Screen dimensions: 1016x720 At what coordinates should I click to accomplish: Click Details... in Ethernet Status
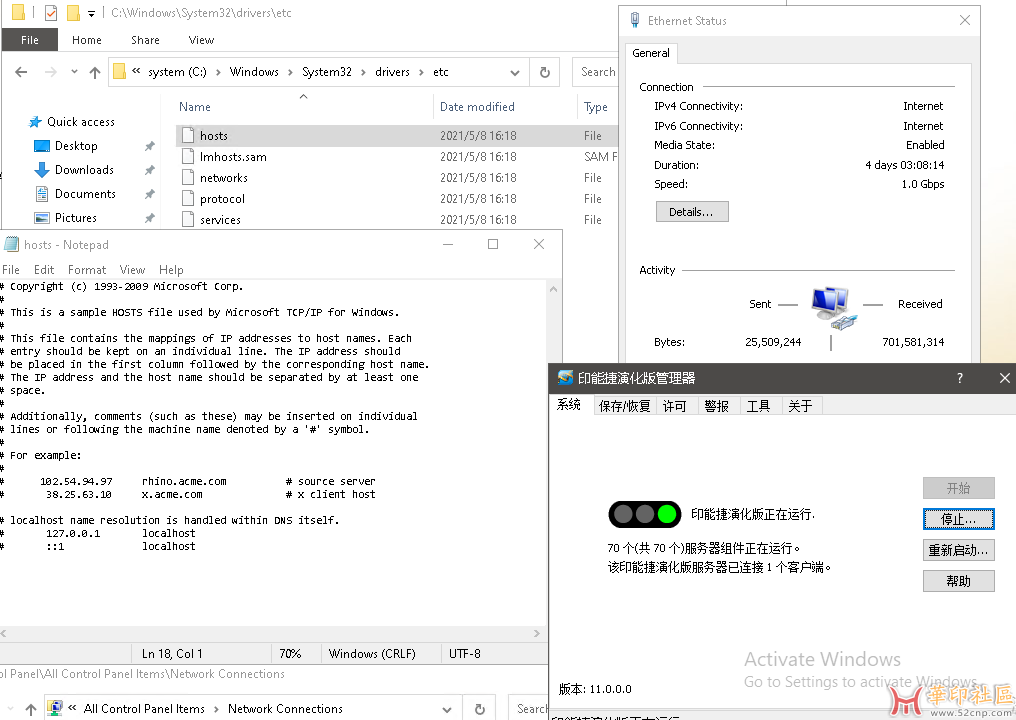(x=692, y=212)
